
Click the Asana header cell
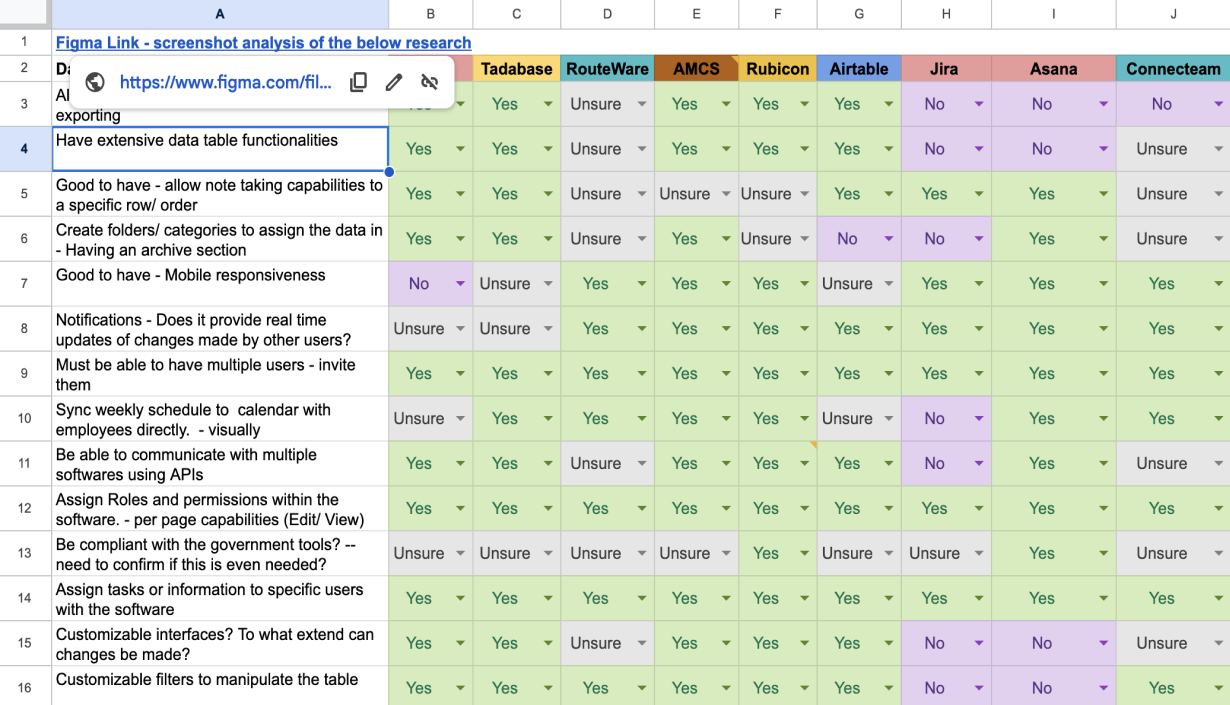1053,69
